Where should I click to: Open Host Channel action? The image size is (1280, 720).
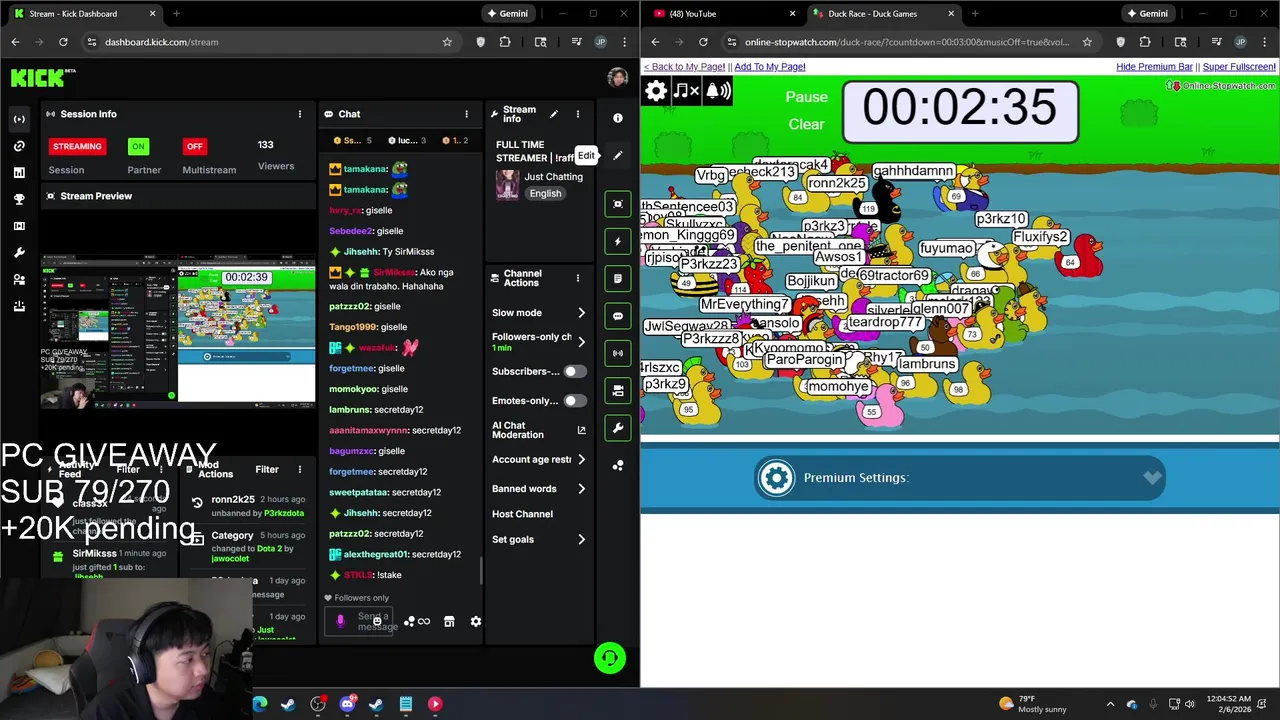tap(522, 514)
